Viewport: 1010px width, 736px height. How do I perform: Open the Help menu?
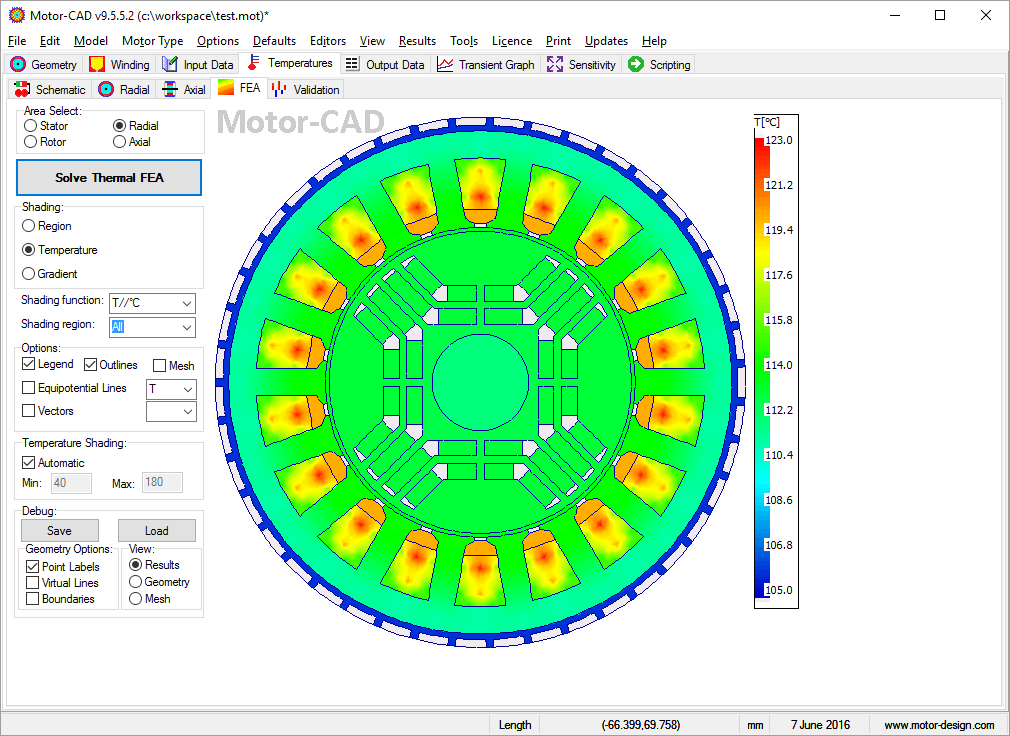tap(654, 41)
